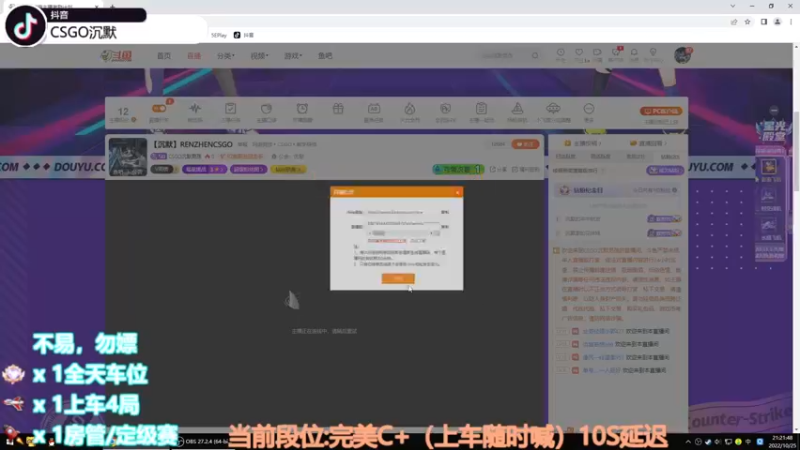Copy the stream key in the dialog

point(445,227)
